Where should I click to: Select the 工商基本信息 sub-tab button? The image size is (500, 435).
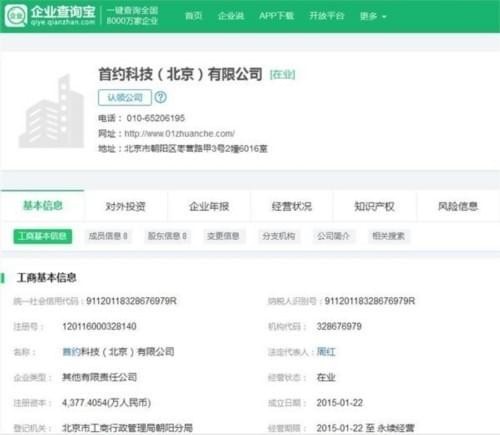click(43, 236)
